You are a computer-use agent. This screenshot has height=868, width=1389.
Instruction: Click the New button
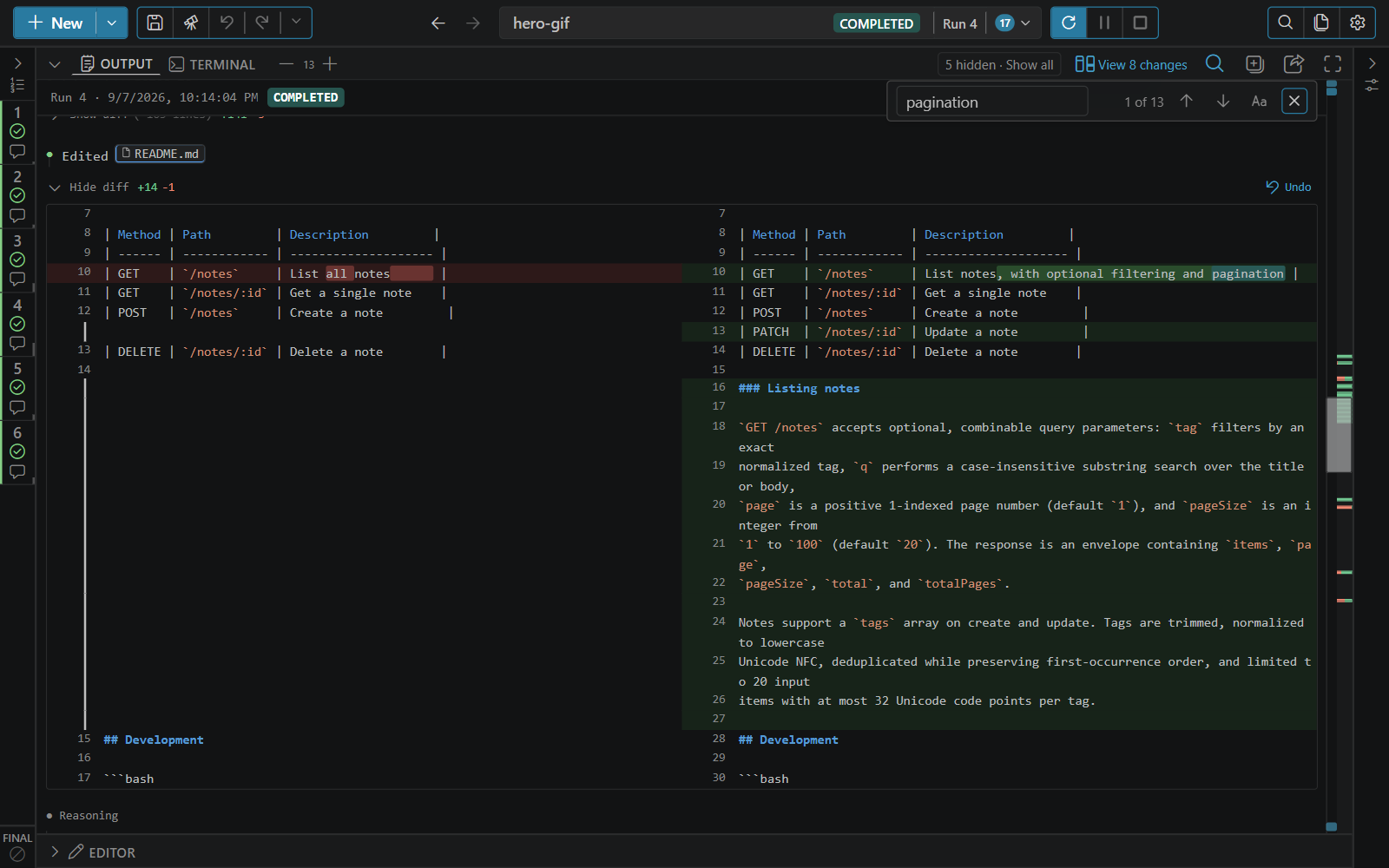tap(55, 23)
